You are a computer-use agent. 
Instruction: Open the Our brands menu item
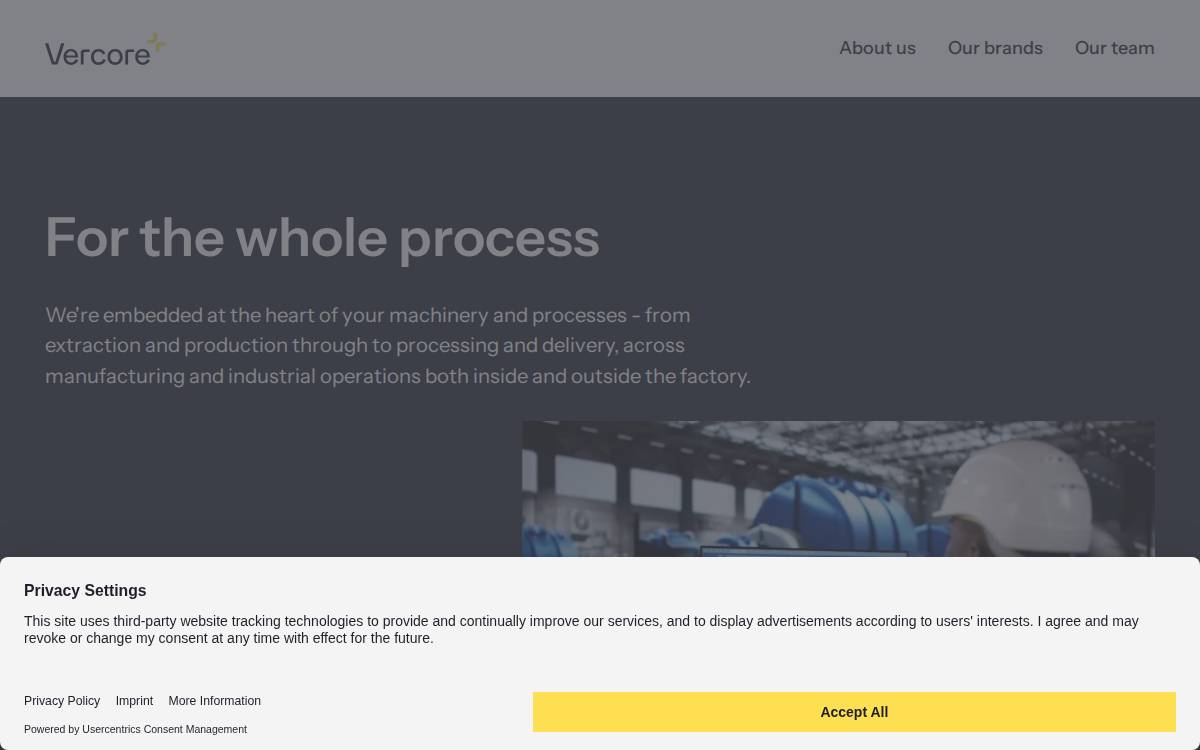coord(995,48)
